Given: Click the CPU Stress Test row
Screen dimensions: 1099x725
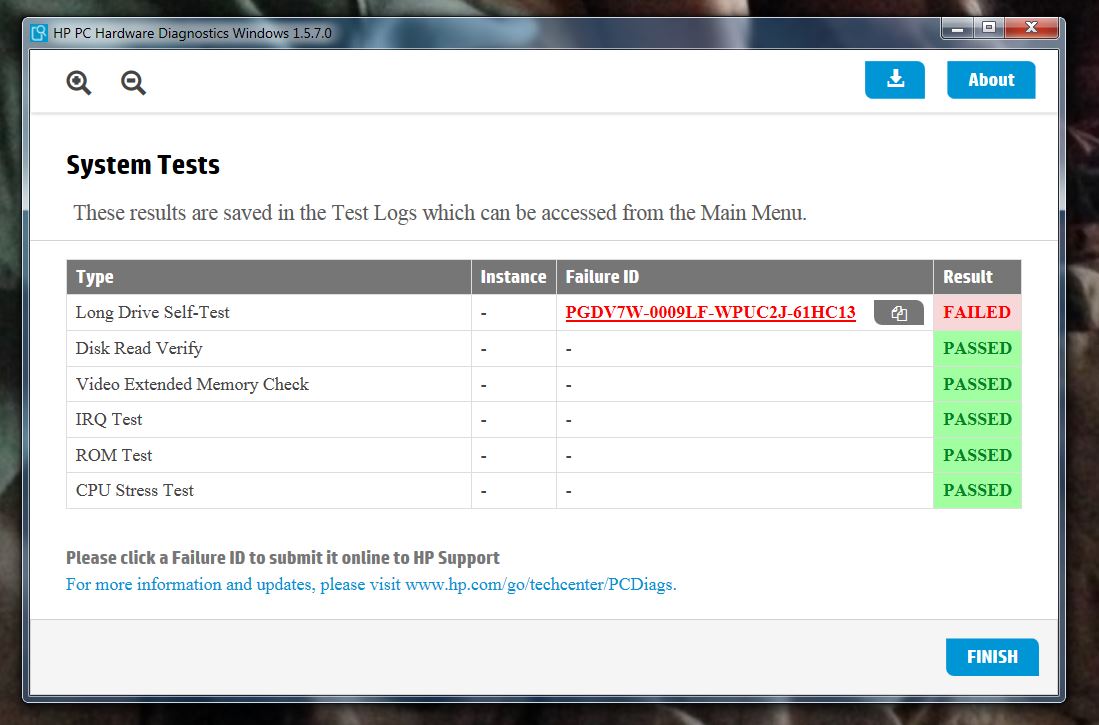Looking at the screenshot, I should [543, 490].
